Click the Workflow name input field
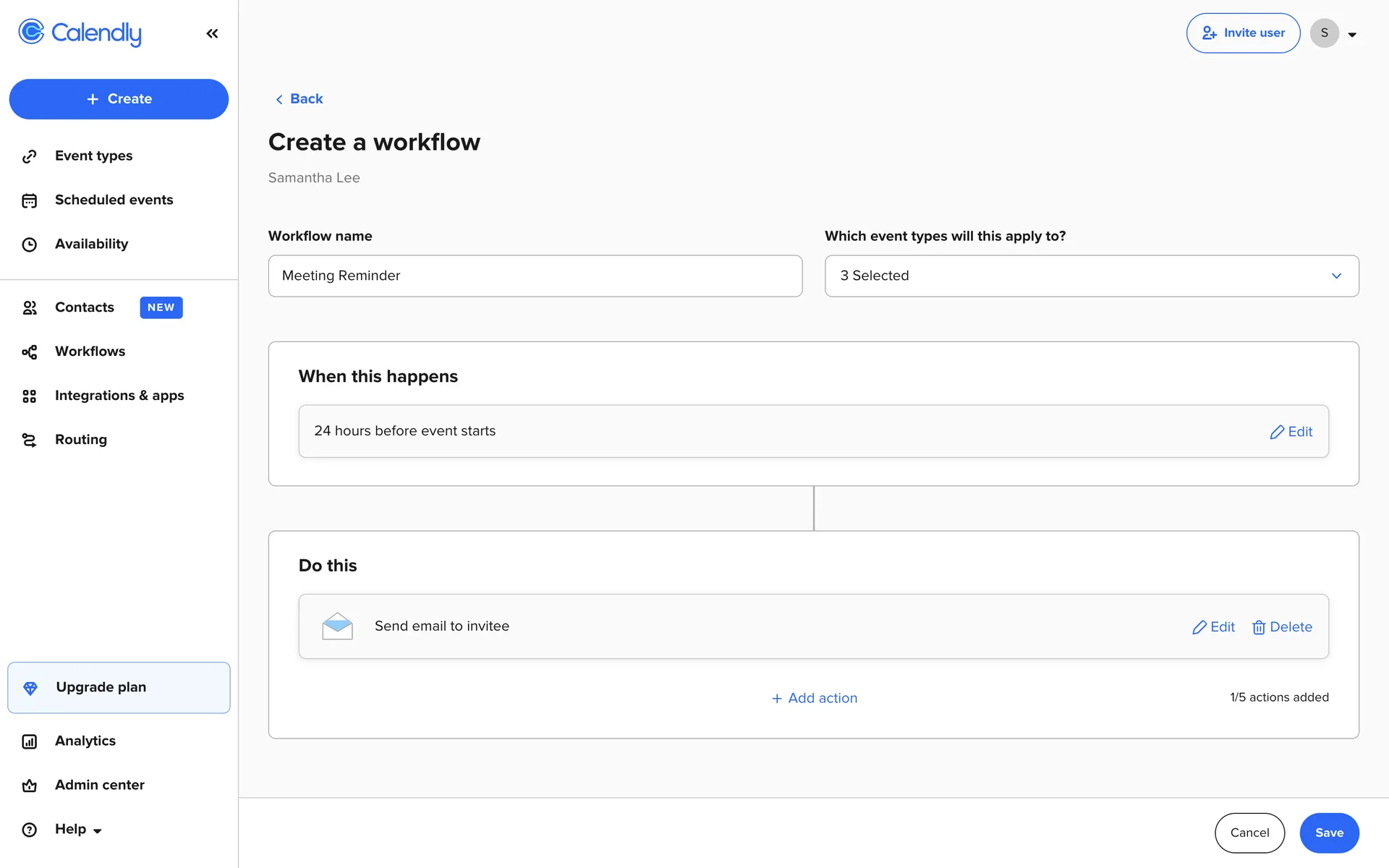This screenshot has width=1389, height=868. point(535,276)
